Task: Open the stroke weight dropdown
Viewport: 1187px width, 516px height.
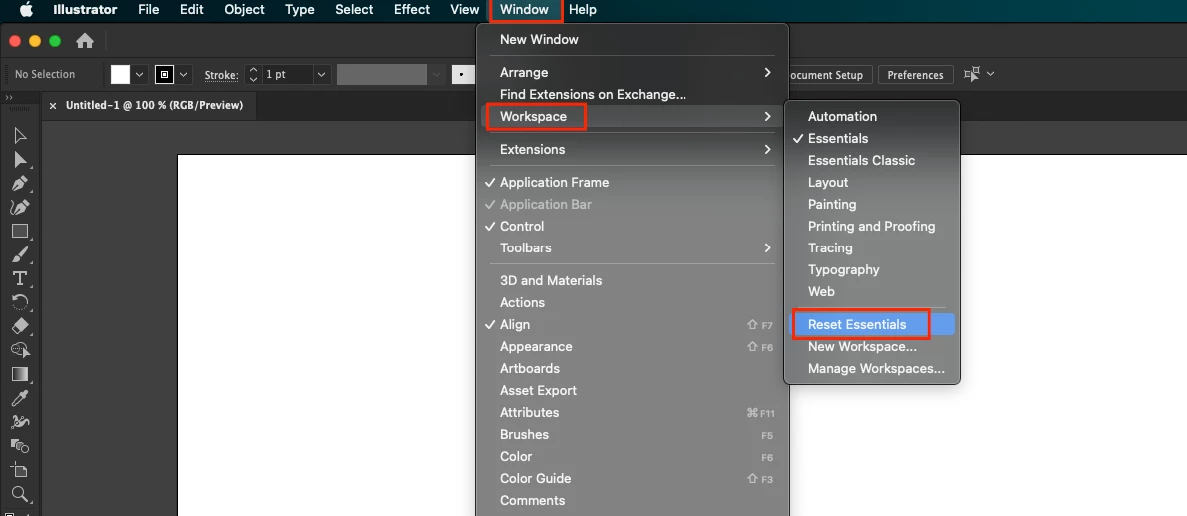Action: [322, 74]
